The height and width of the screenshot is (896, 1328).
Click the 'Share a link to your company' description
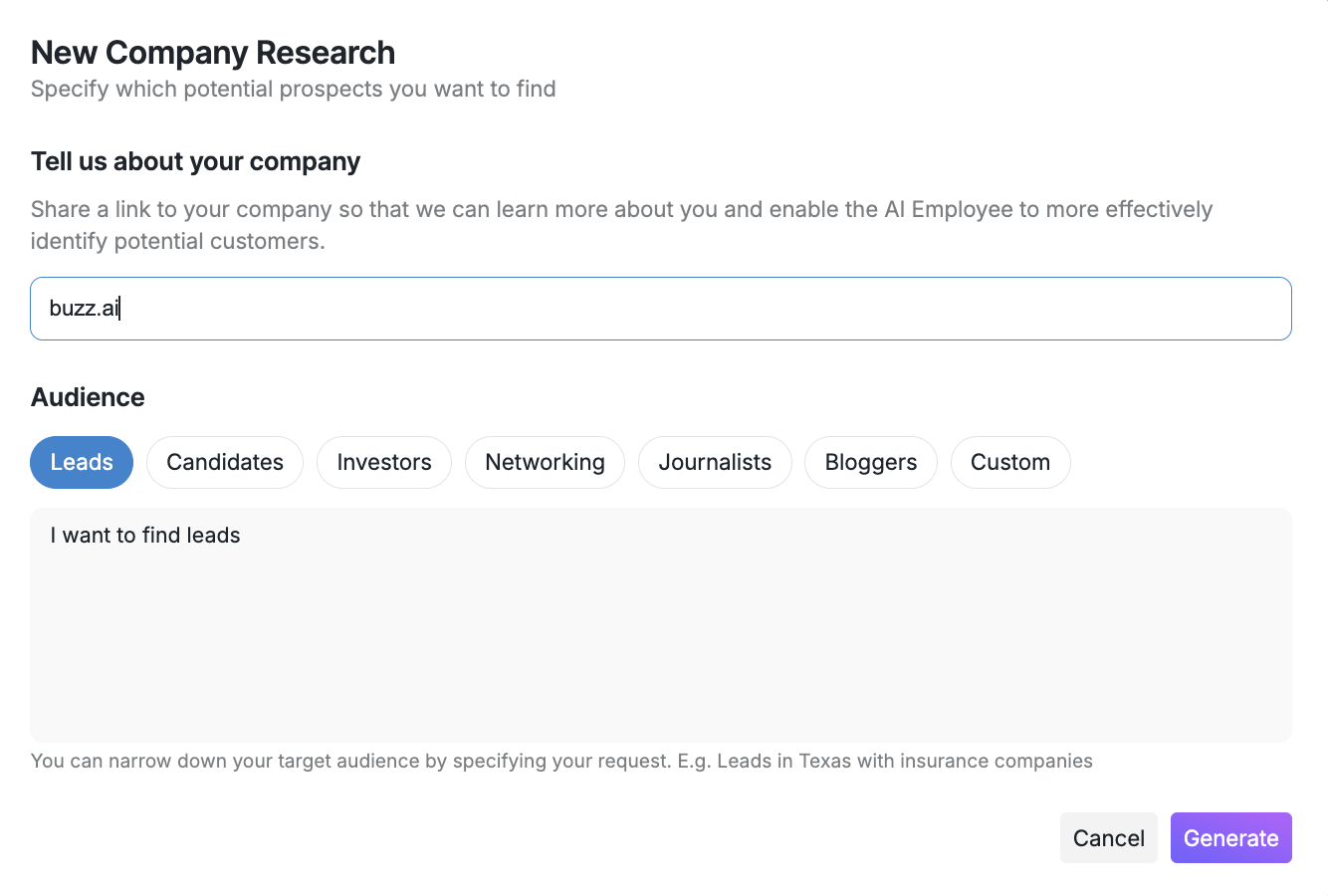coord(179,210)
